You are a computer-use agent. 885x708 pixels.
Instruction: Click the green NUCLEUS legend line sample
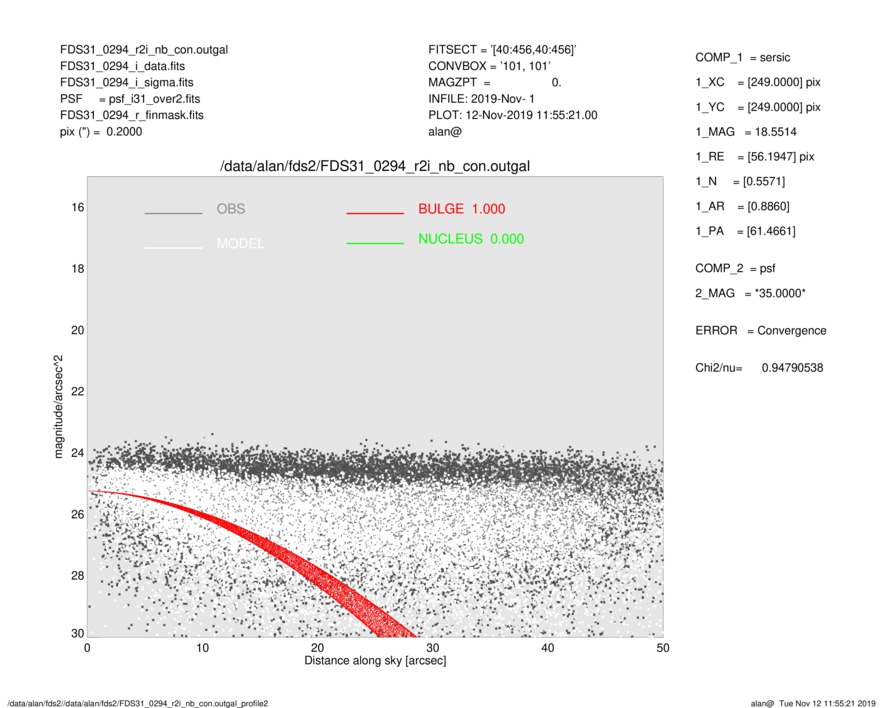tap(375, 243)
